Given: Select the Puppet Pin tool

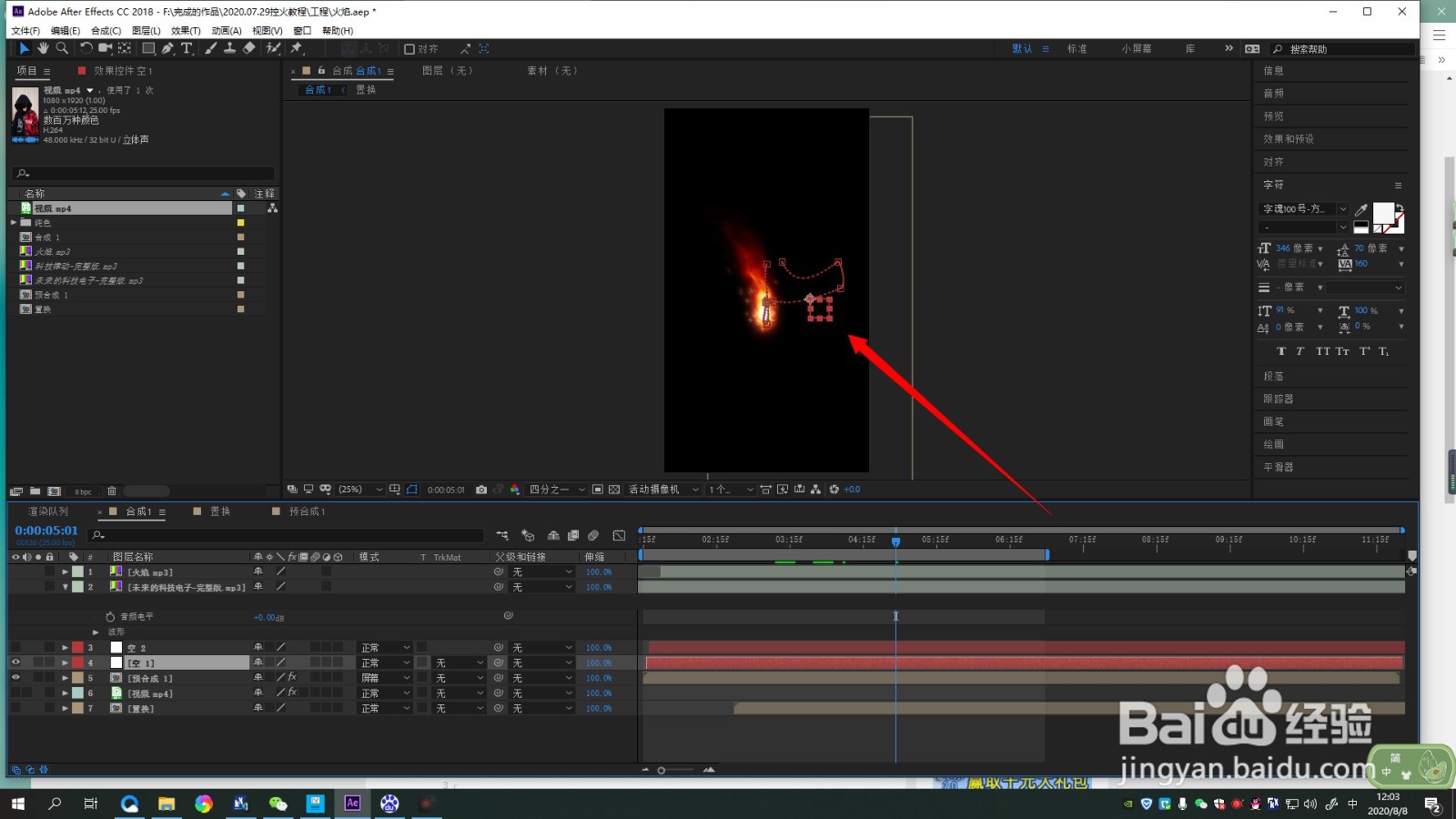Looking at the screenshot, I should pyautogui.click(x=297, y=48).
